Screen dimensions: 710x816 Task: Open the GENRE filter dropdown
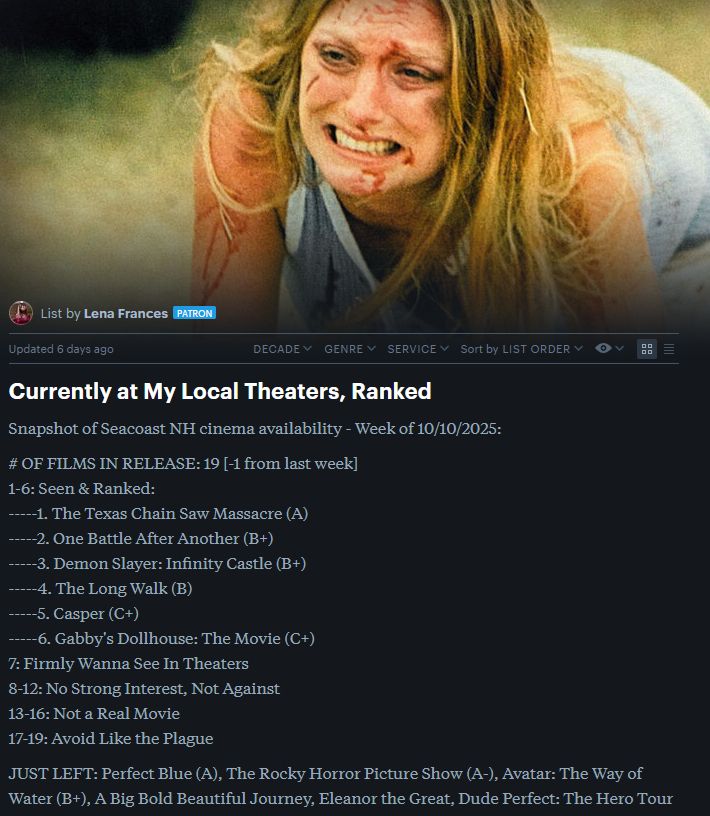[350, 349]
